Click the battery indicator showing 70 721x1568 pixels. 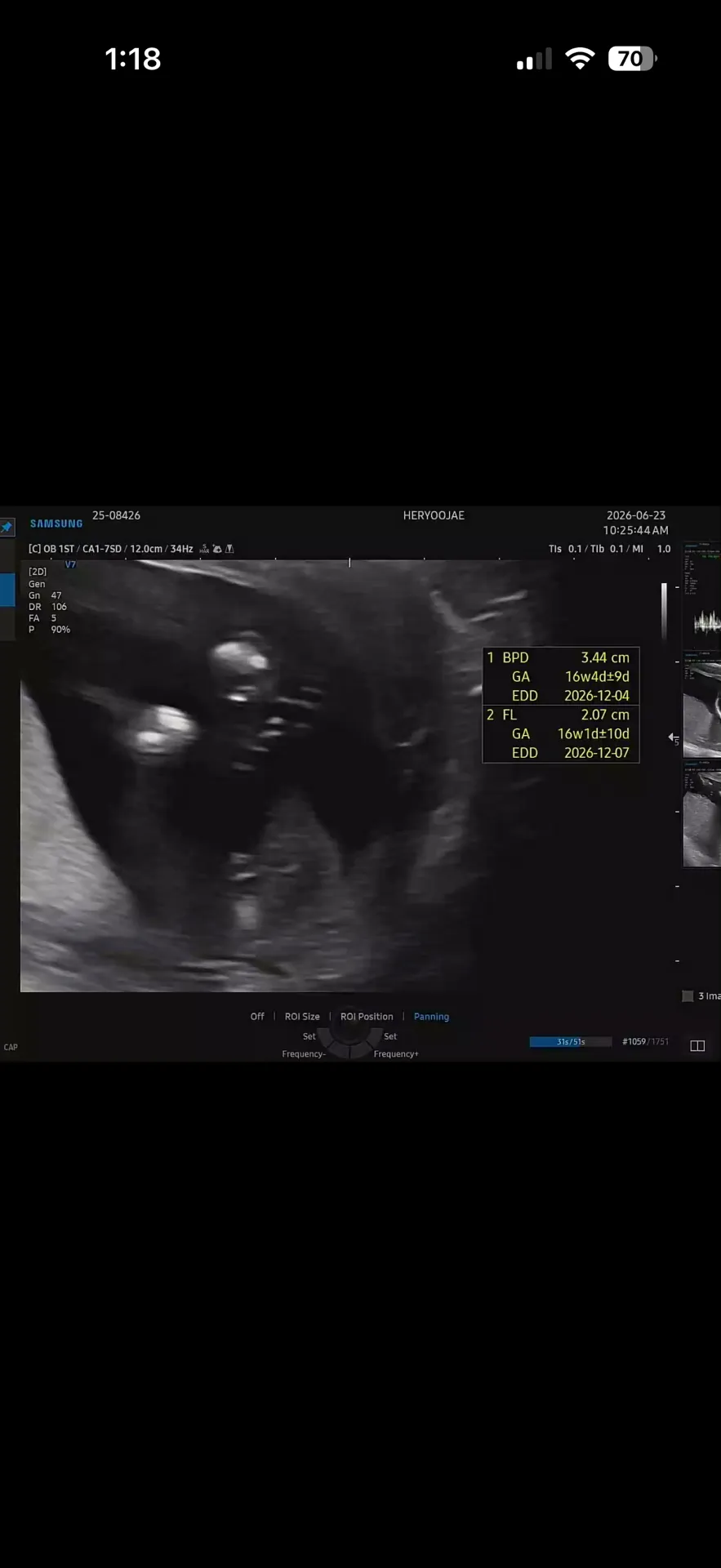tap(632, 59)
